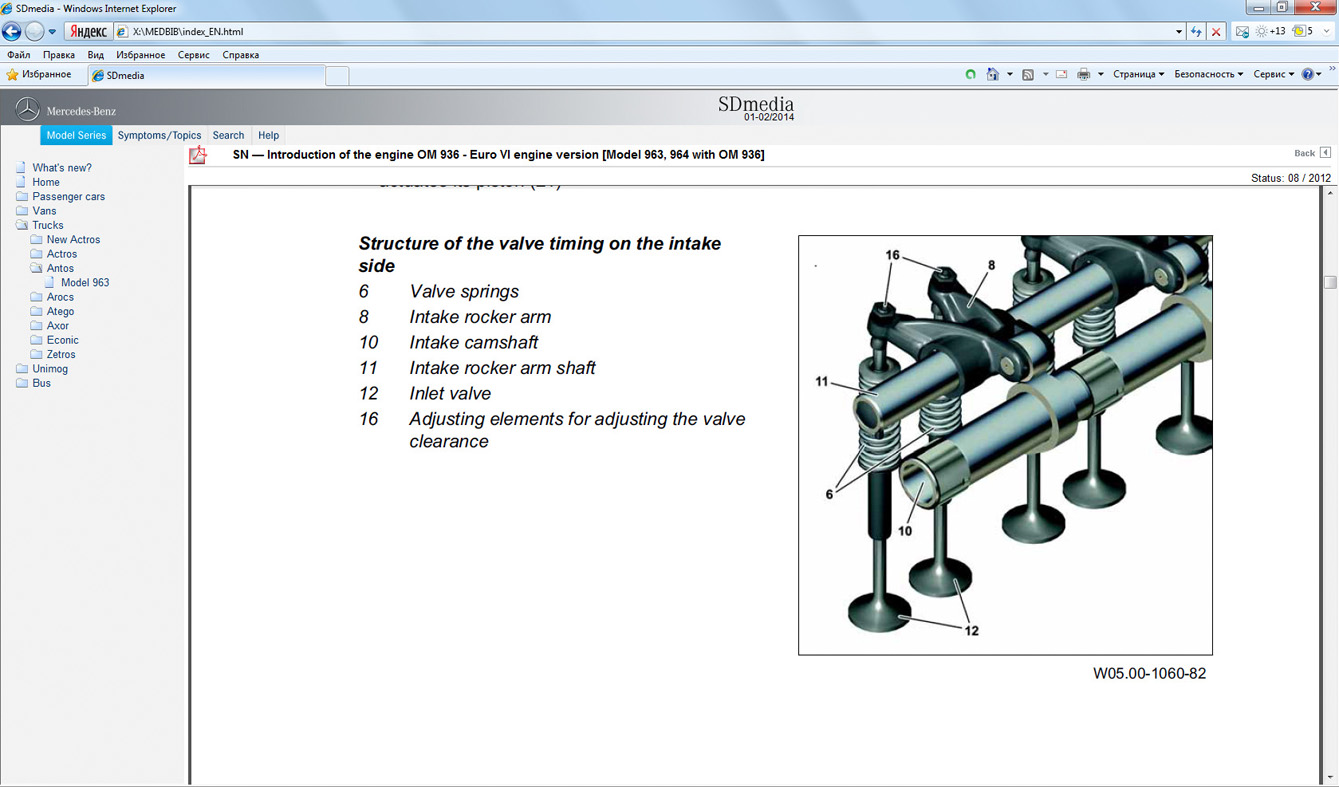The width and height of the screenshot is (1339, 787).
Task: Click the home page icon
Action: 992,75
